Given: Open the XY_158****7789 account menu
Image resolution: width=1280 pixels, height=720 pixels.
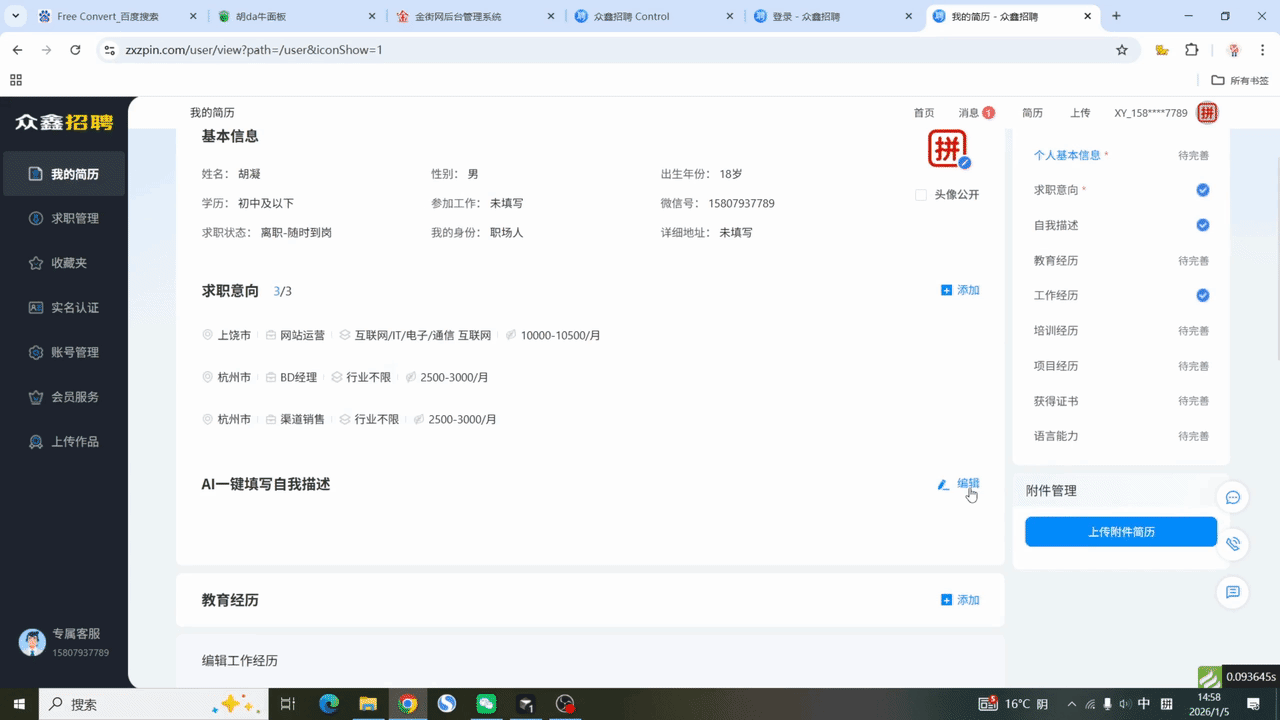Looking at the screenshot, I should (1150, 113).
